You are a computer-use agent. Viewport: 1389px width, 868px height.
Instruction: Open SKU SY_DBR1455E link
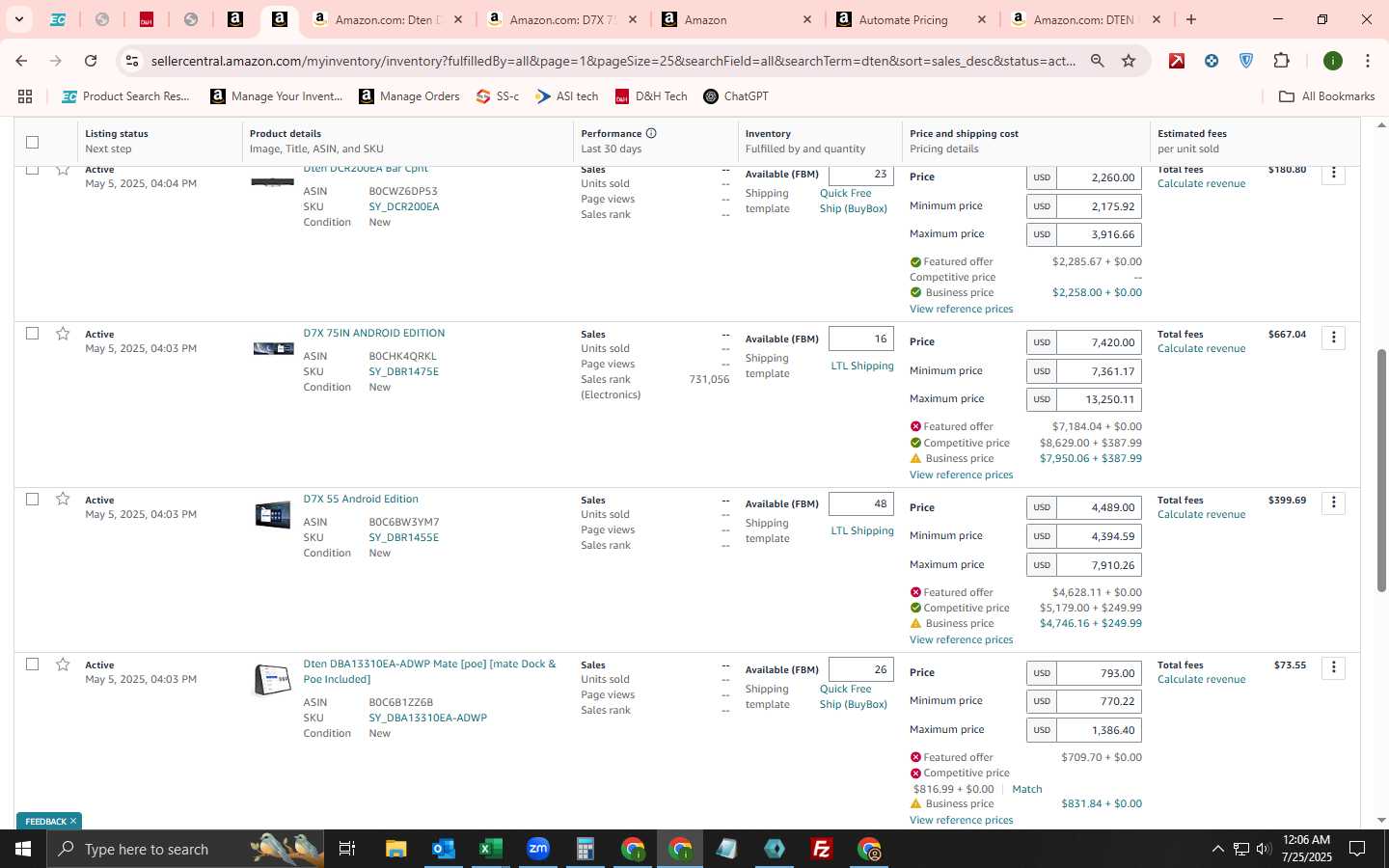(403, 537)
